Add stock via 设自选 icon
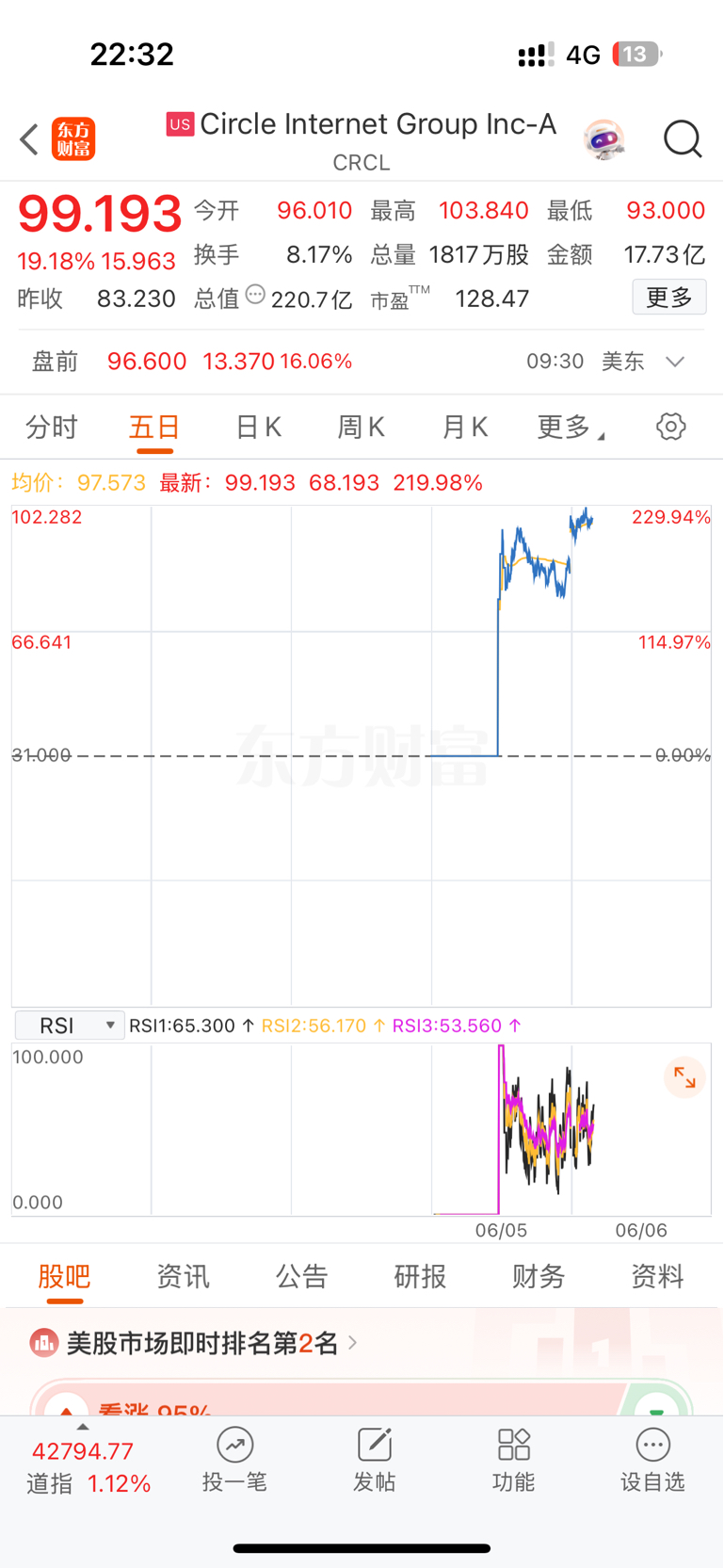 [652, 1460]
